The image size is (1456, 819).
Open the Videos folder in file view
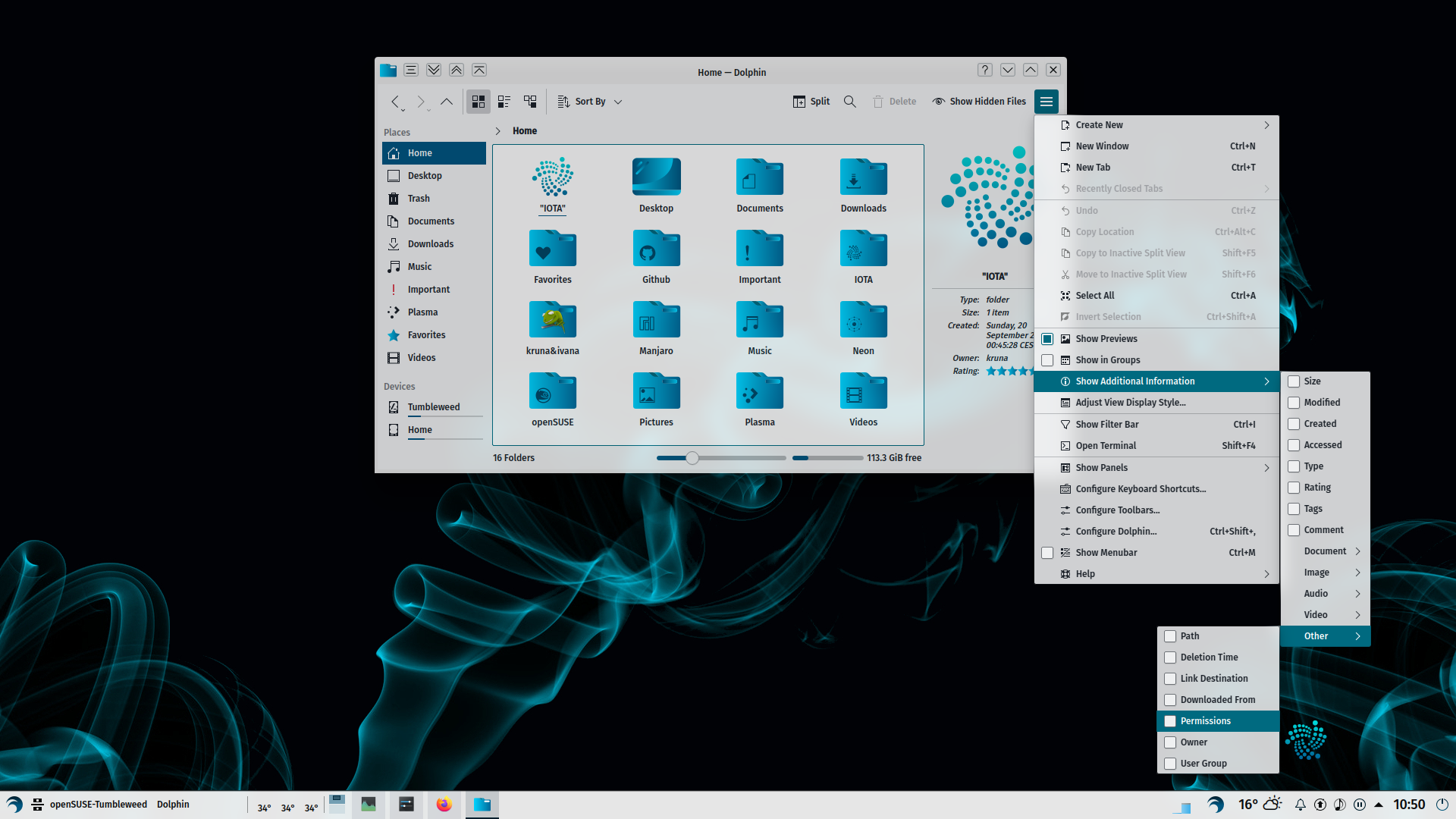coord(863,391)
